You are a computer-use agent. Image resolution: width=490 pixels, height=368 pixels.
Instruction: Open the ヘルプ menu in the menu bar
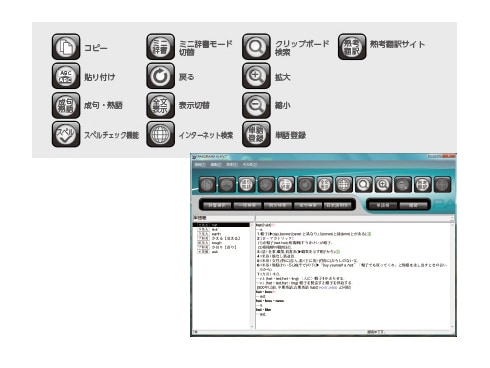(249, 165)
